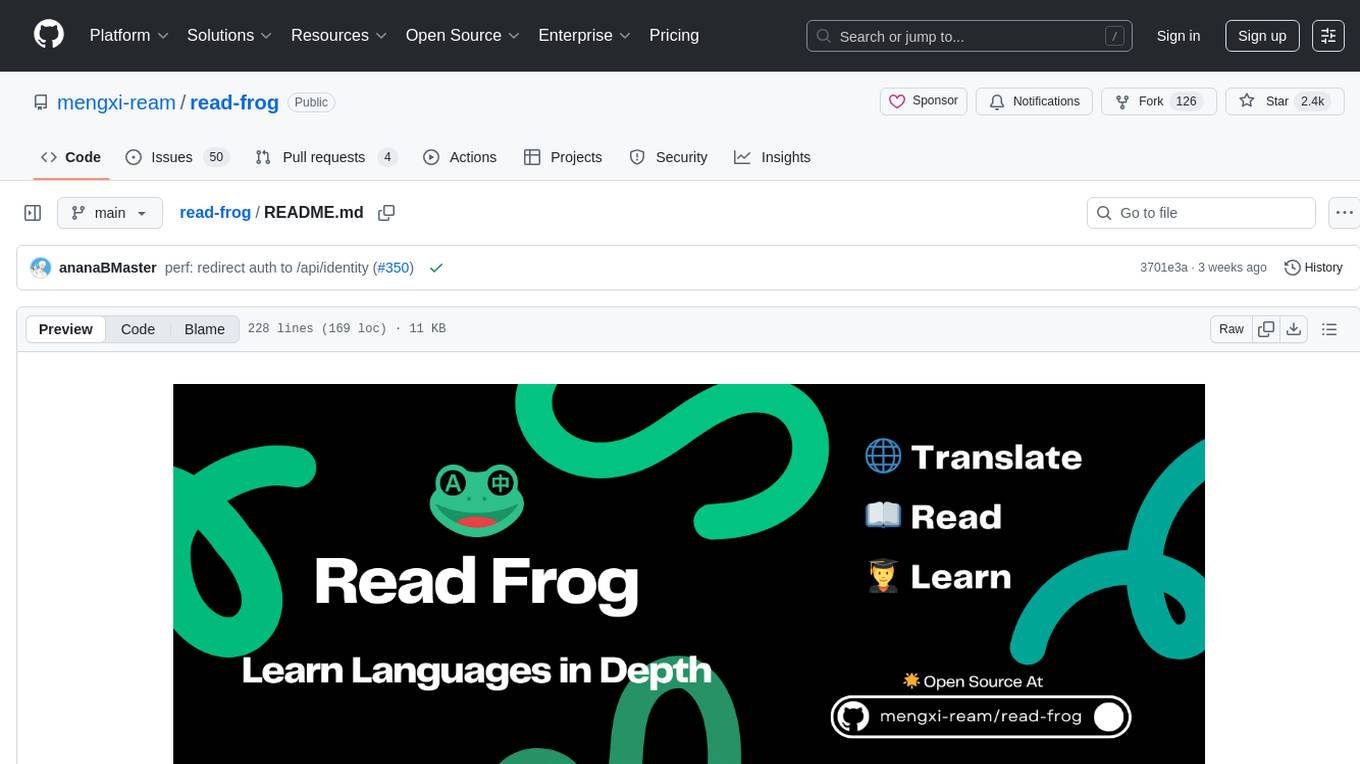Copy raw file contents icon
Viewport: 1360px width, 764px height.
[1266, 329]
